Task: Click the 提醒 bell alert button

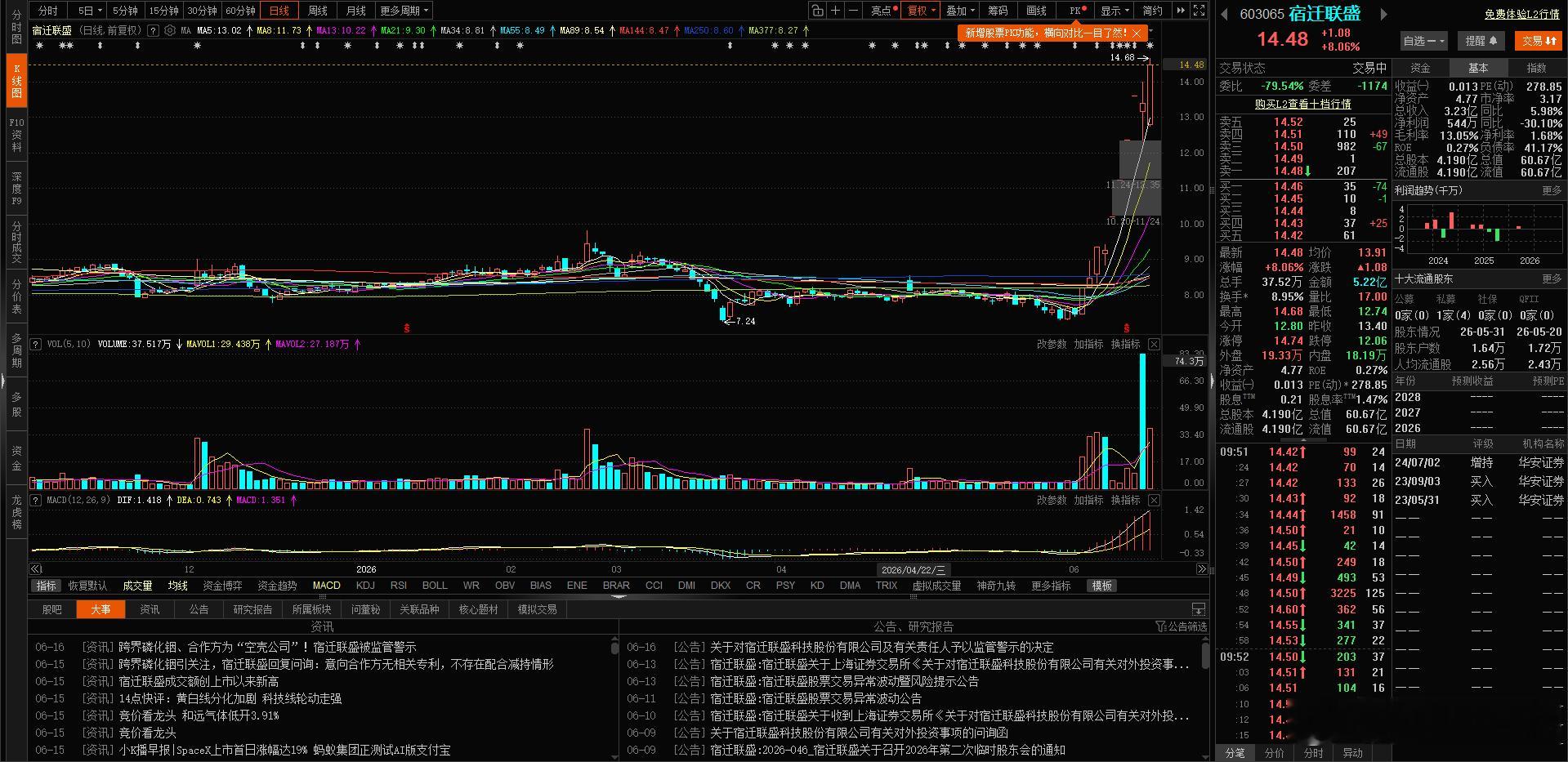Action: coord(1481,40)
